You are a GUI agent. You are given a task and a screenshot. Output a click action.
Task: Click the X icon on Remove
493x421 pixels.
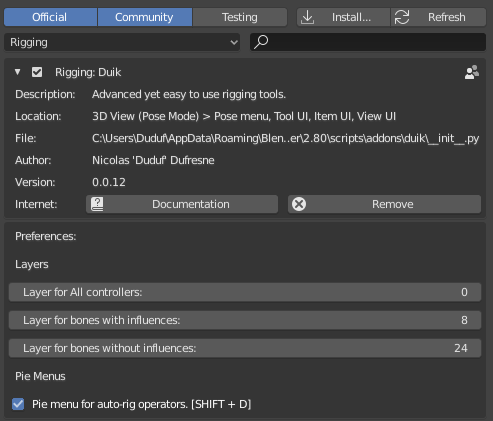tap(299, 204)
